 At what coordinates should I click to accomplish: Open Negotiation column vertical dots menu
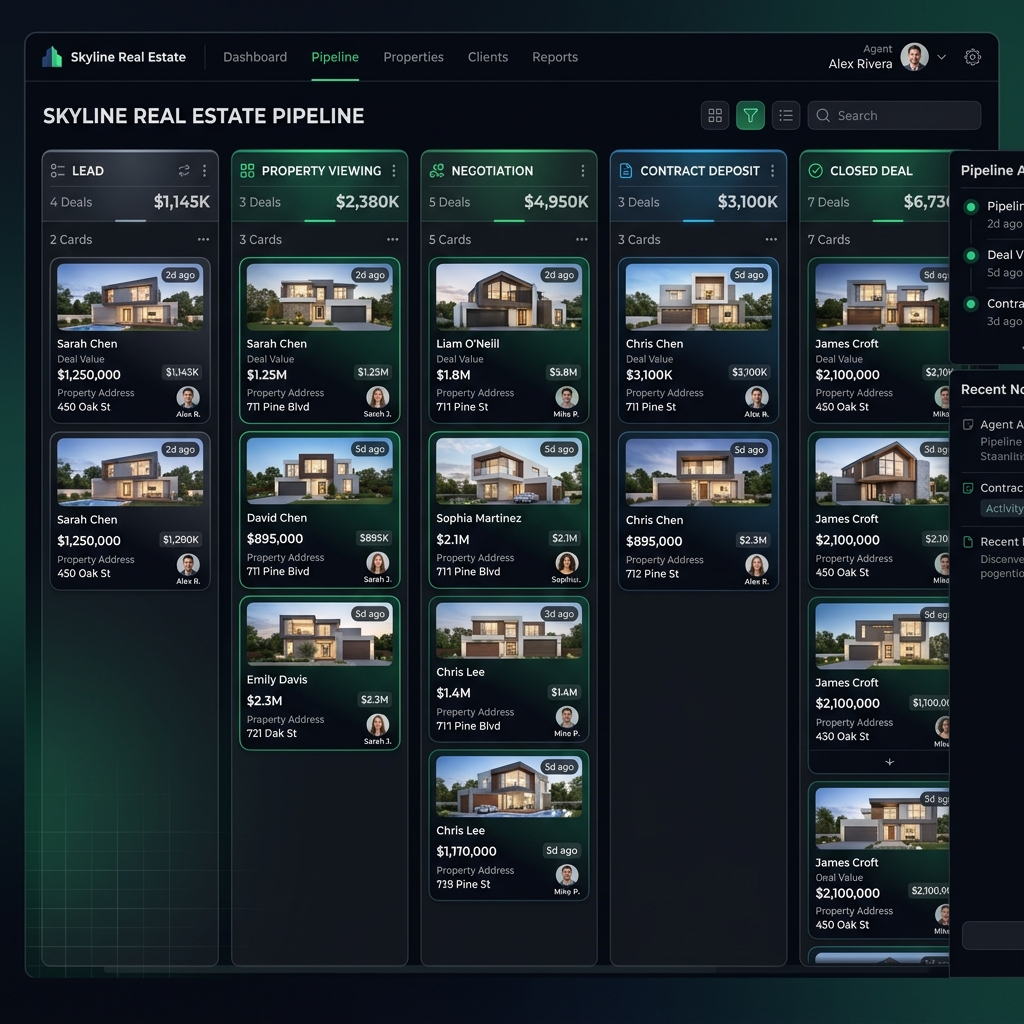tap(583, 170)
